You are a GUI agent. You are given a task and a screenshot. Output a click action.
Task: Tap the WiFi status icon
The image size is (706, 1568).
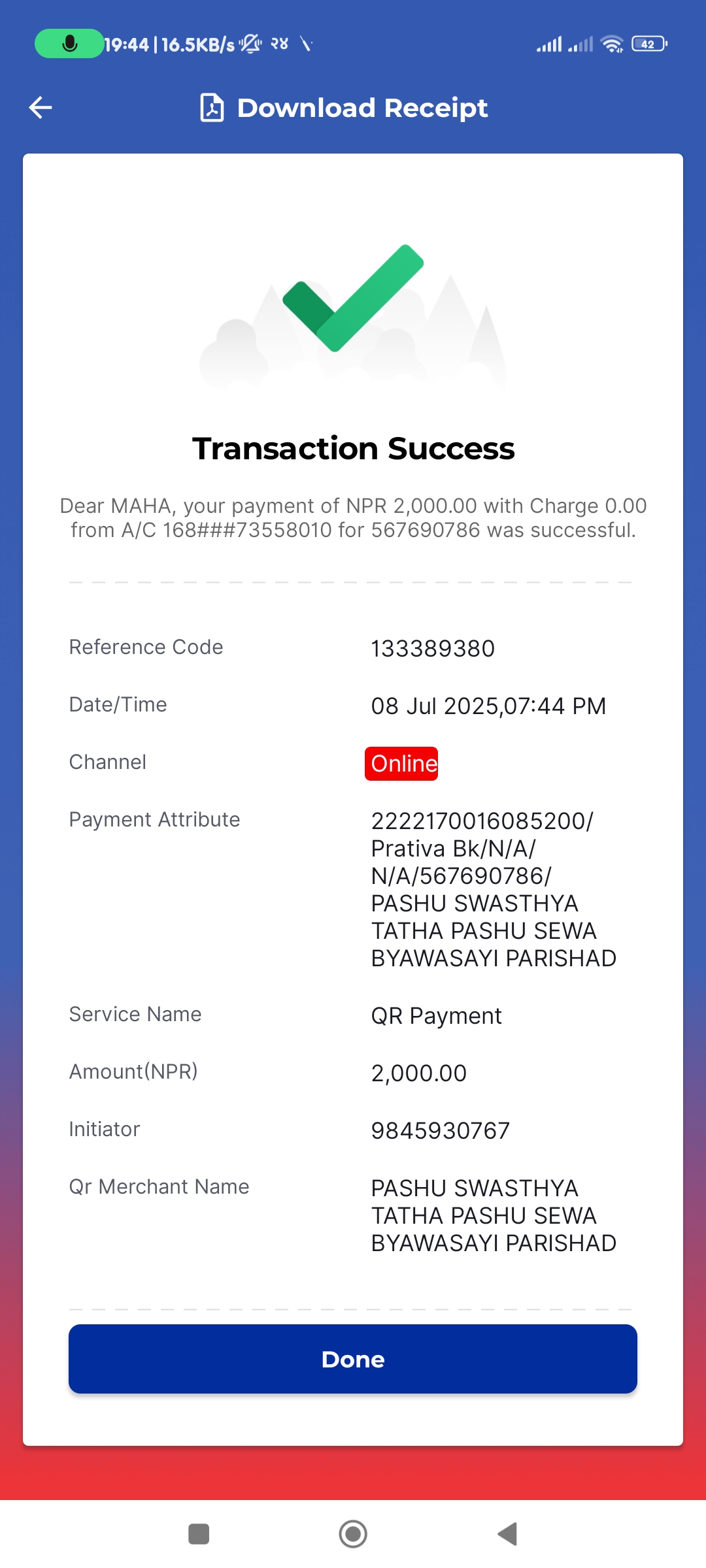(612, 44)
